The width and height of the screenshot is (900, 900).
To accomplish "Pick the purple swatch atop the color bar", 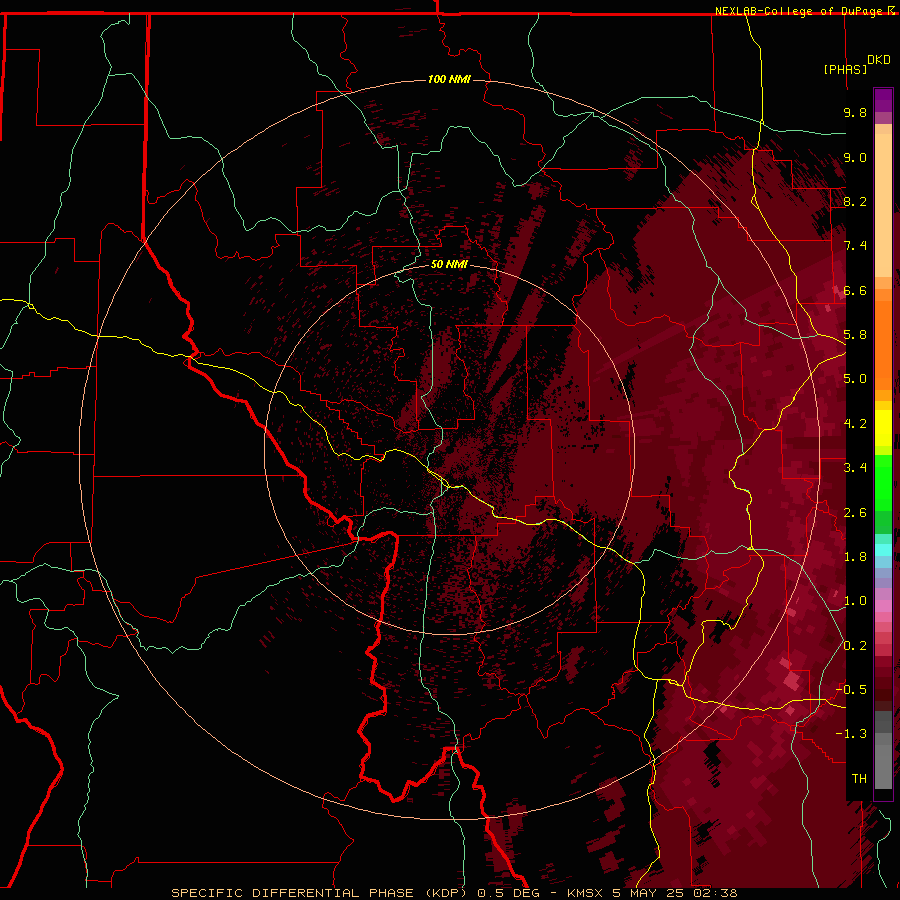I will point(883,100).
